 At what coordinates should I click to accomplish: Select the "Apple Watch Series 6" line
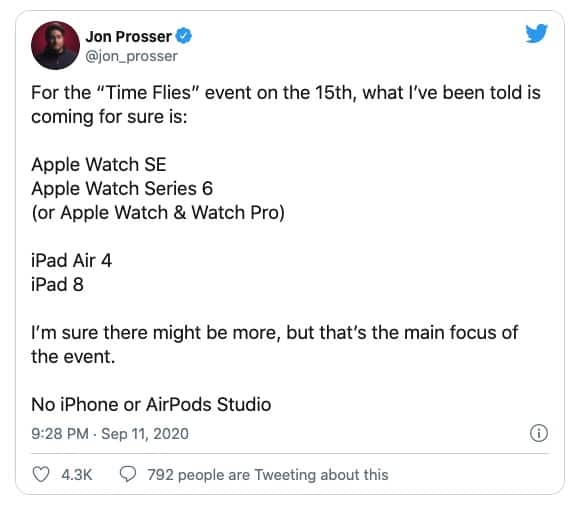(122, 188)
